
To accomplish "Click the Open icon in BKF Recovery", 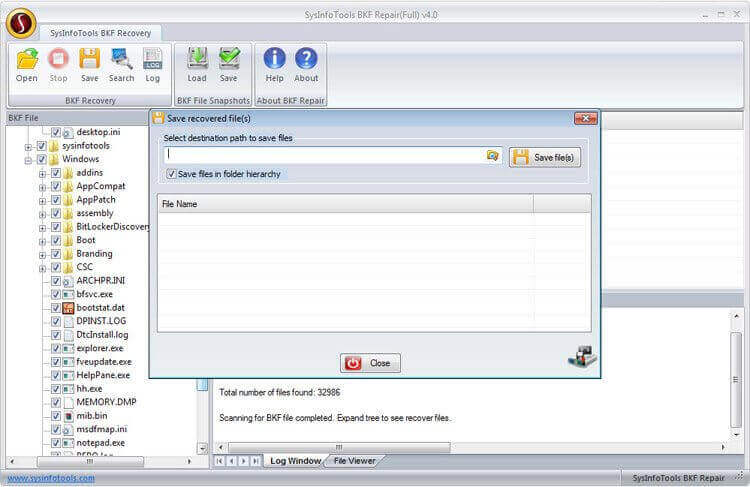I will point(27,64).
